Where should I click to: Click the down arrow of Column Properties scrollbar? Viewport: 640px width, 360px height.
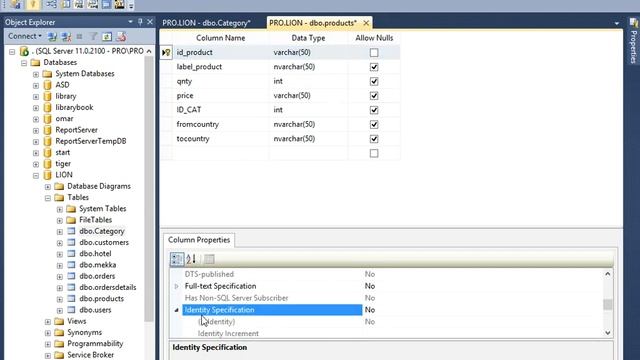coord(608,333)
